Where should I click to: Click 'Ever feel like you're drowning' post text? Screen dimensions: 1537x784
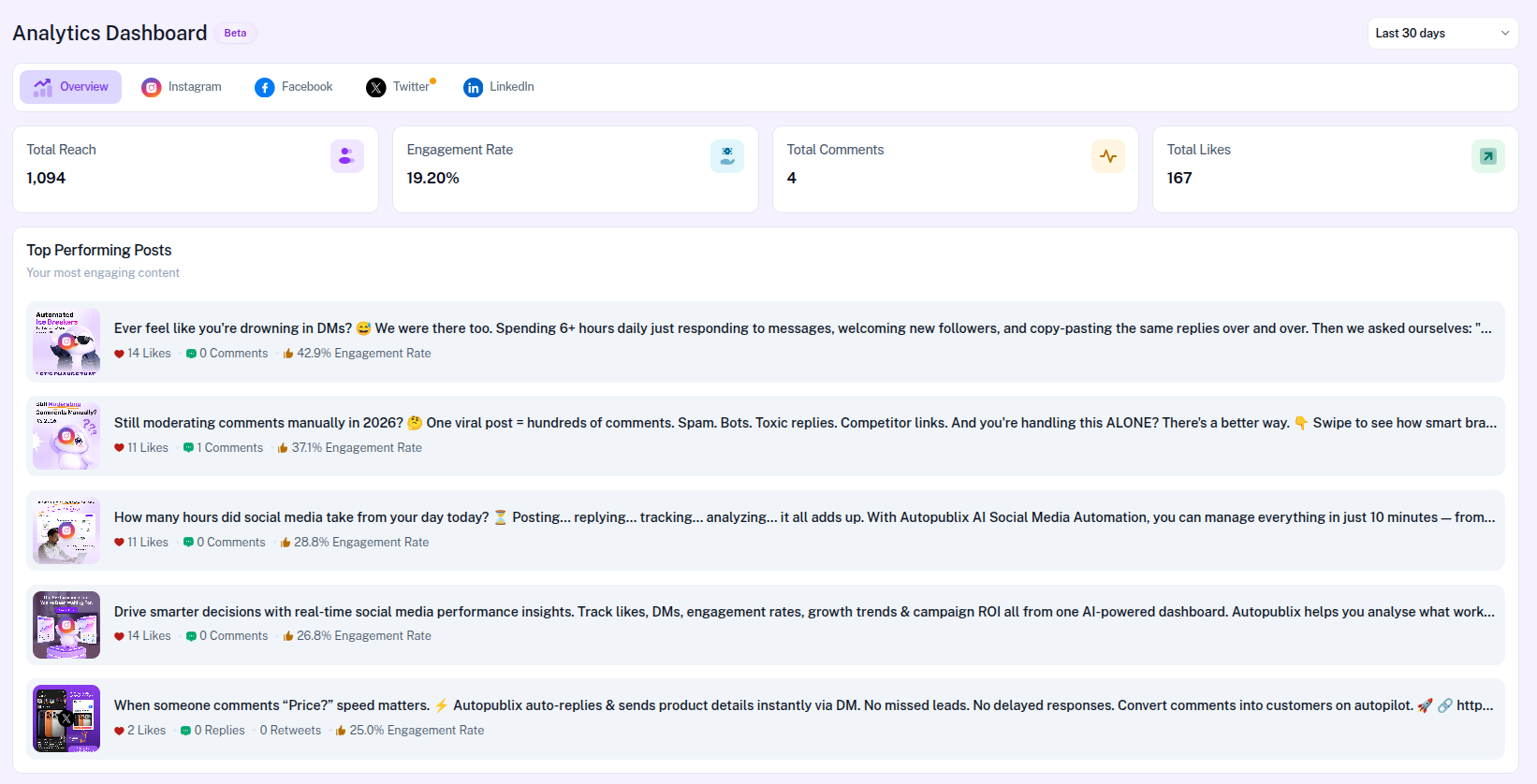click(x=803, y=328)
